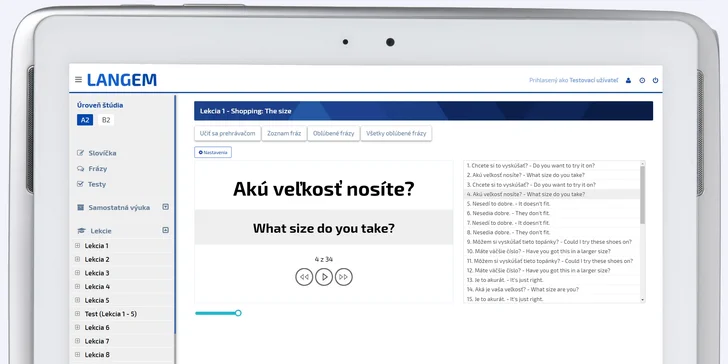
Task: Click the Samostatná výuka section icon
Action: click(x=81, y=208)
